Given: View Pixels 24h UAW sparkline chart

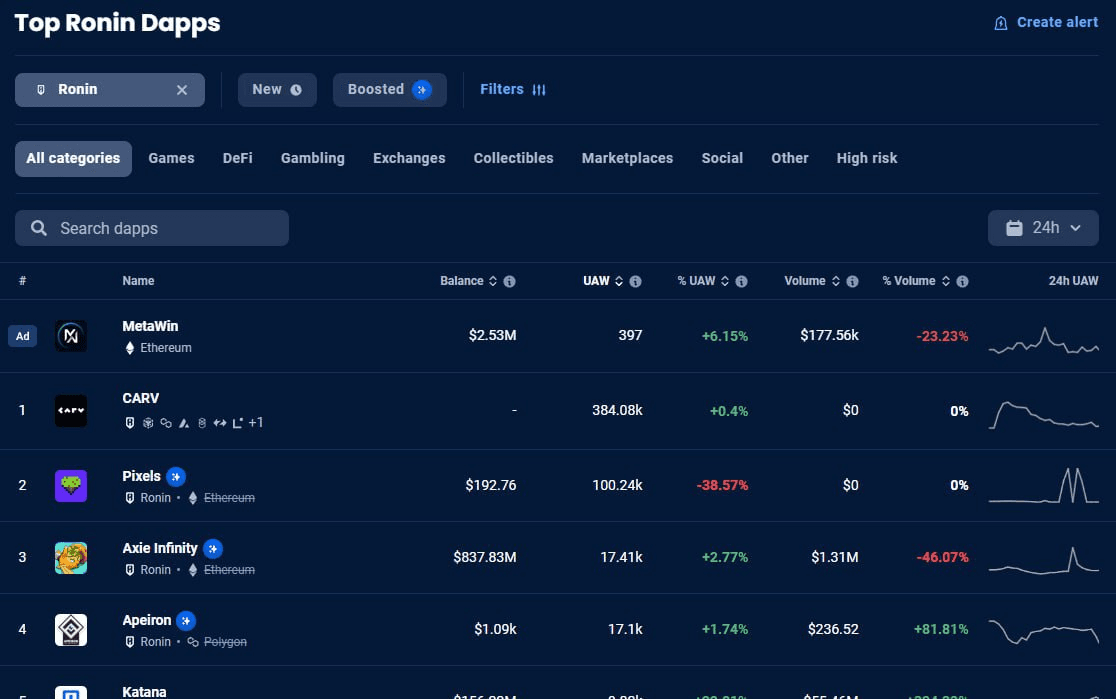Looking at the screenshot, I should tap(1043, 486).
